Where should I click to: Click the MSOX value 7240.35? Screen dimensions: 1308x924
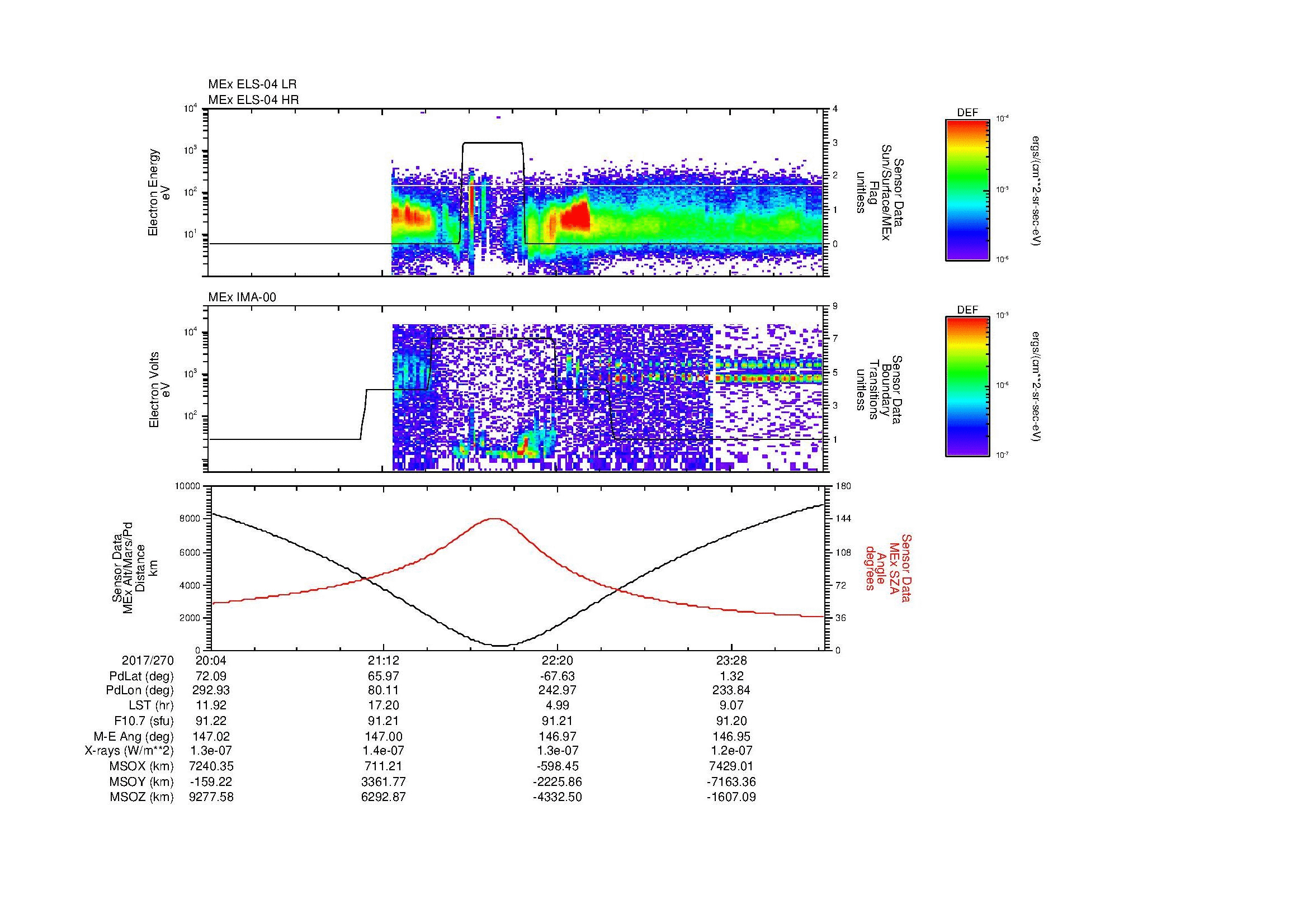211,767
